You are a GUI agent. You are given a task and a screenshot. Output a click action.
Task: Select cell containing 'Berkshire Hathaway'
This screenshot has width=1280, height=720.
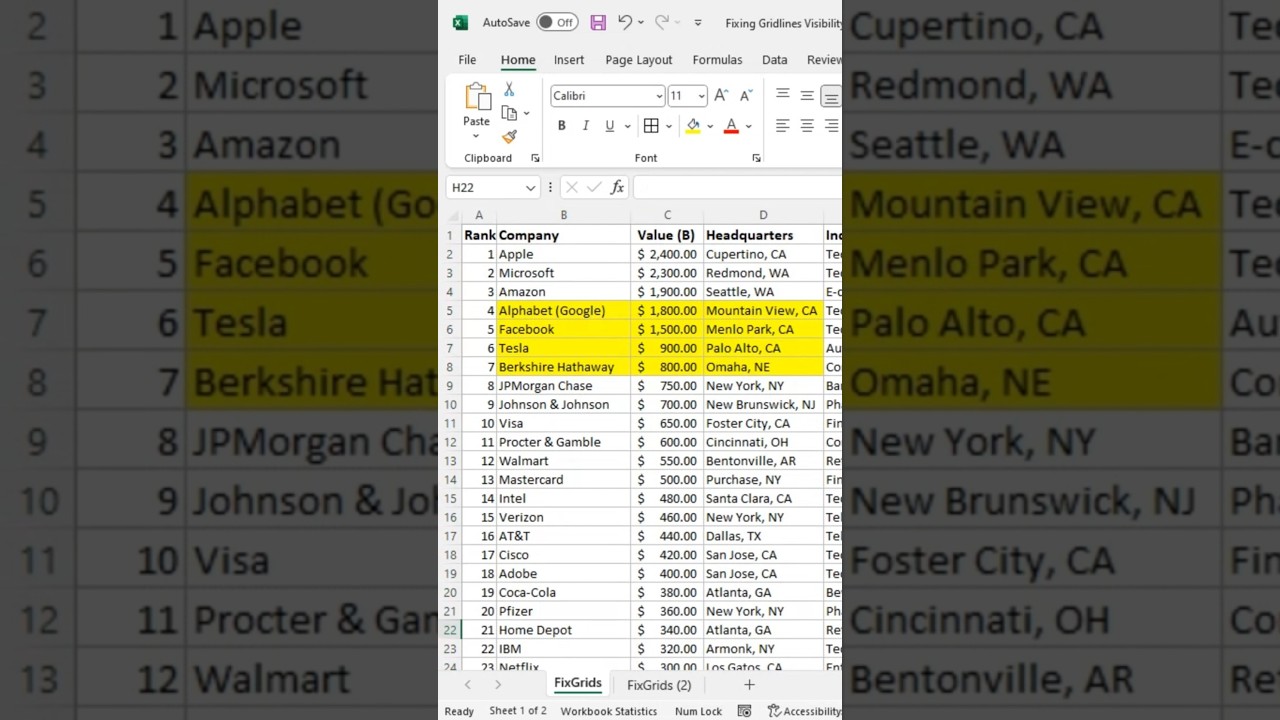(563, 367)
